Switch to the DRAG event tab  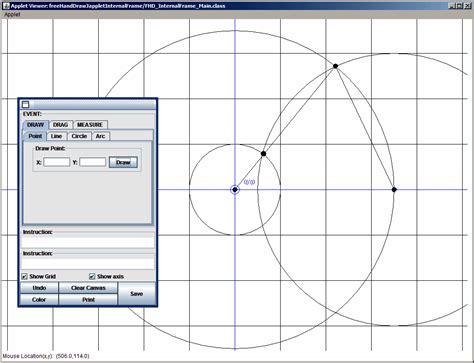coord(60,125)
